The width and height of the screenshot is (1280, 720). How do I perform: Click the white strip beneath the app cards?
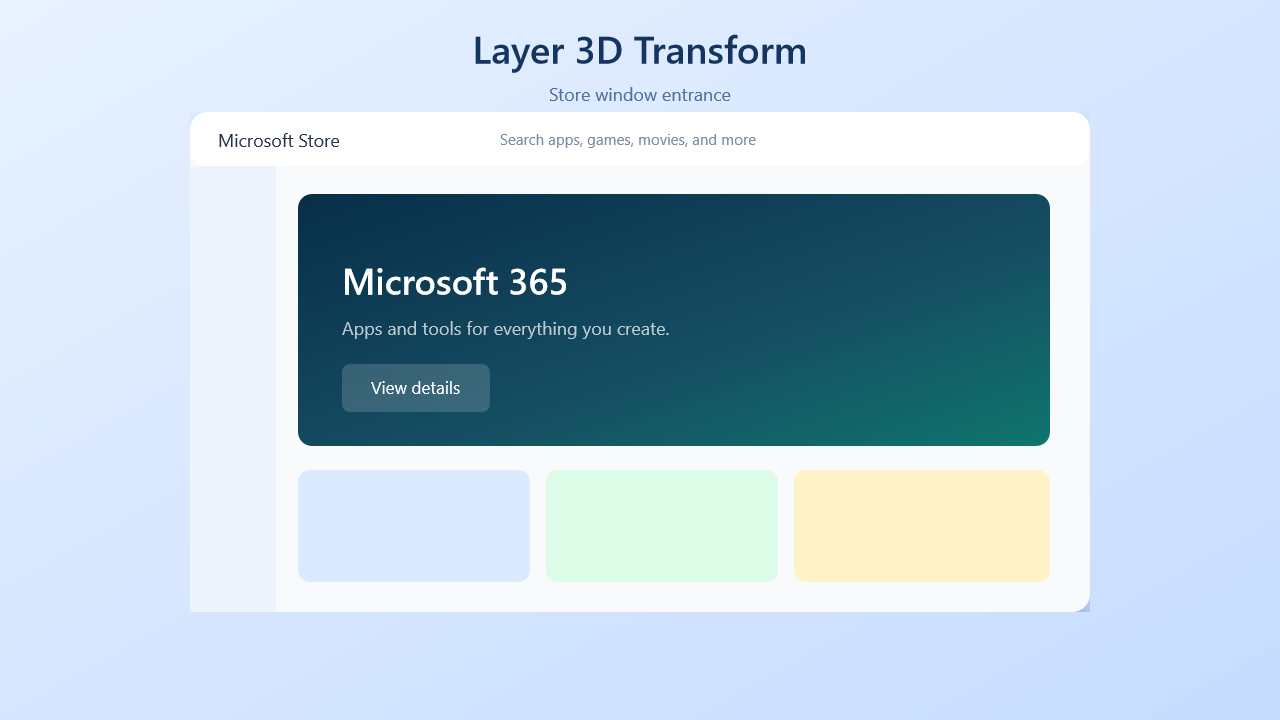(x=674, y=597)
